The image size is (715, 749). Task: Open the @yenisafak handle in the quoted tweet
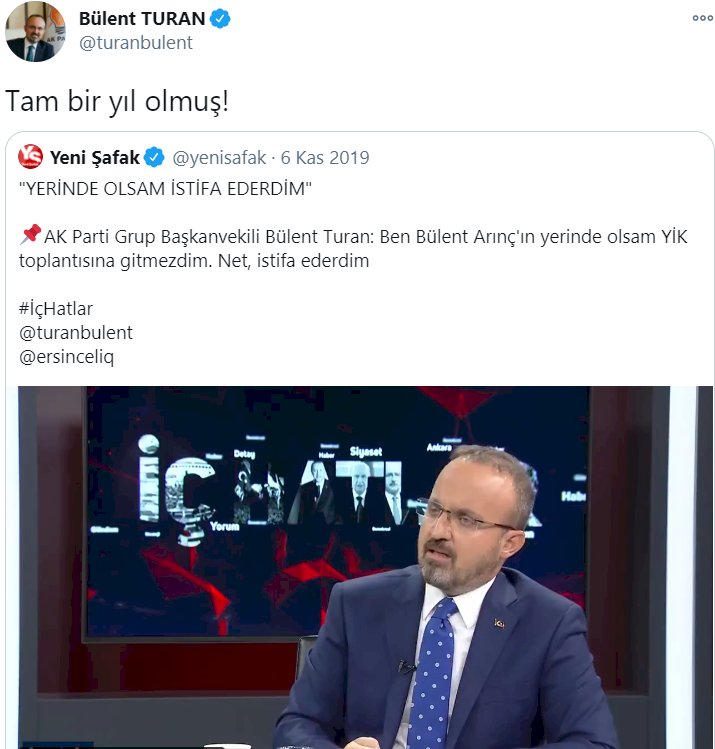(219, 157)
